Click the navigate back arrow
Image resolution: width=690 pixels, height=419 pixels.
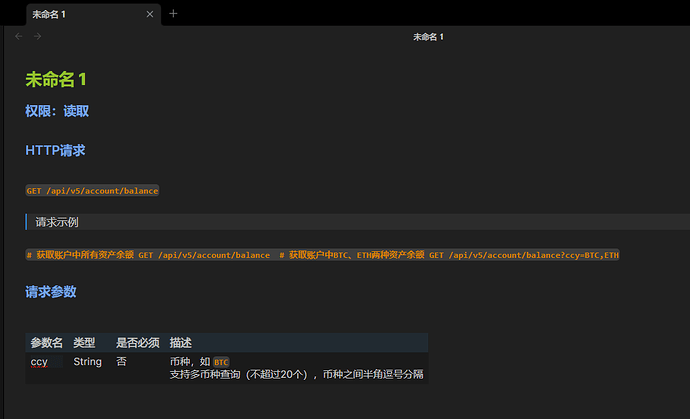19,36
